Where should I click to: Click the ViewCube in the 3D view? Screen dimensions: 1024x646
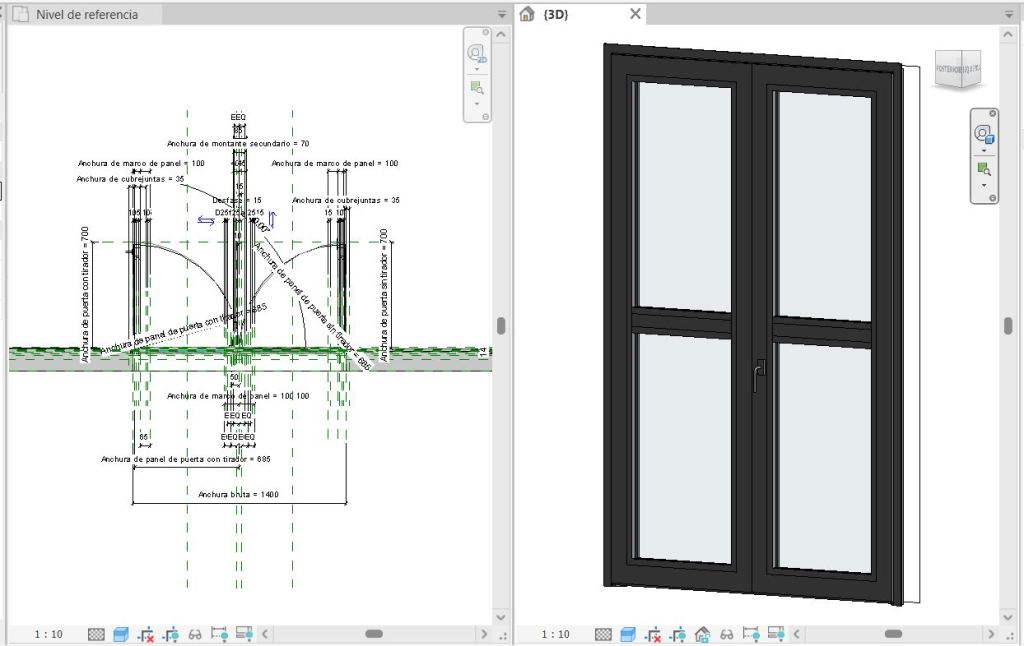point(956,72)
